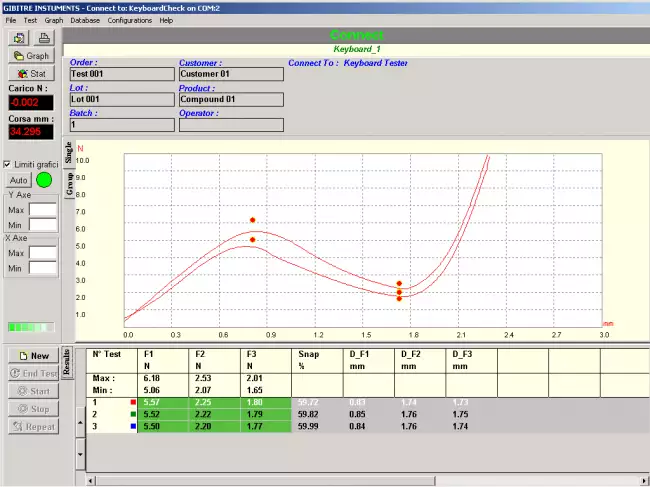The width and height of the screenshot is (650, 487).
Task: Click the Carico N load readout -0.002
Action: point(31,102)
